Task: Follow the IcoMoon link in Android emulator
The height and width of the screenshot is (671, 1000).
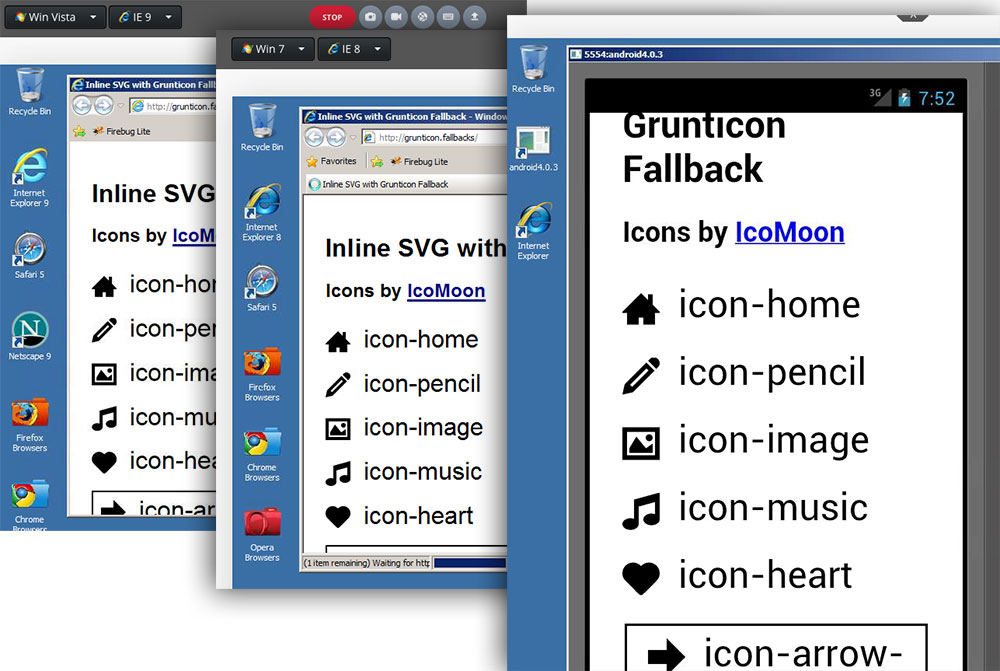Action: pos(790,232)
